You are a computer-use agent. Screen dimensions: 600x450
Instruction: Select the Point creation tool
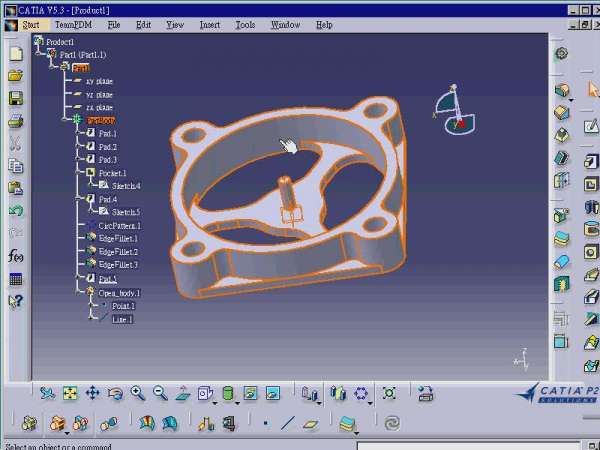(266, 423)
